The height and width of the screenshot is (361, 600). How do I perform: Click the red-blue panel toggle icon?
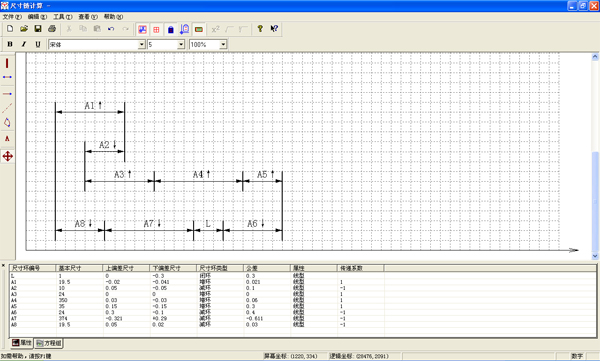142,29
